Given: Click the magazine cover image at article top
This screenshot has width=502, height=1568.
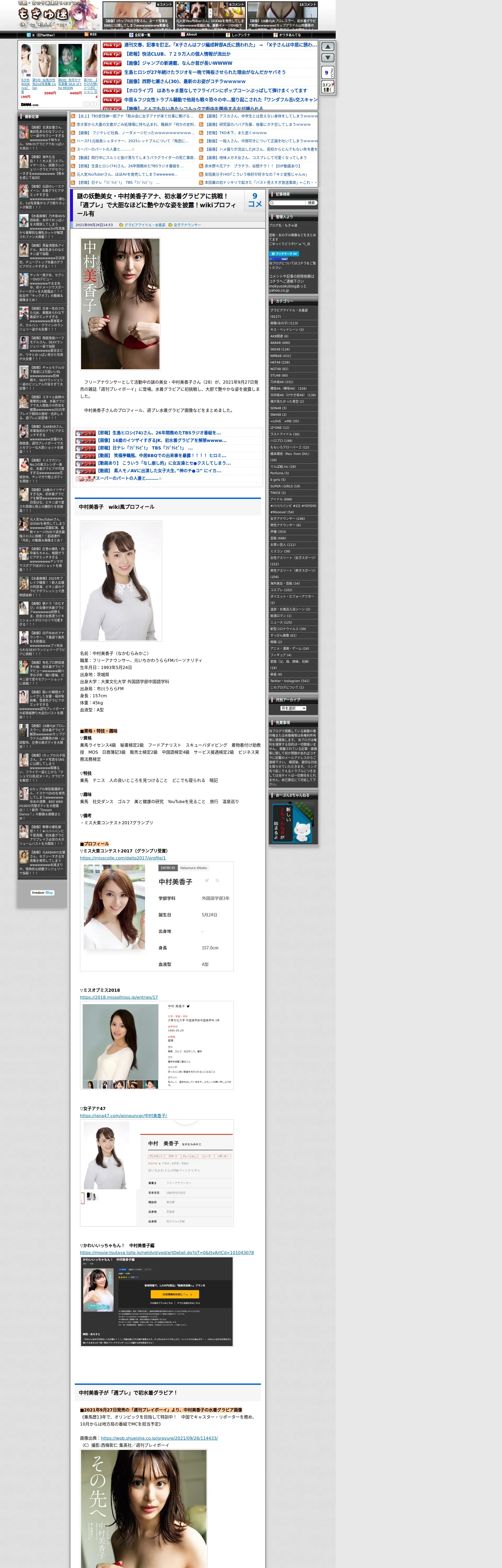Looking at the screenshot, I should [x=120, y=303].
